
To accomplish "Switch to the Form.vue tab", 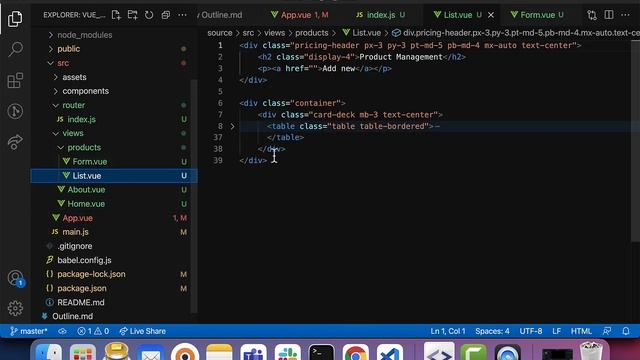I will 538,15.
